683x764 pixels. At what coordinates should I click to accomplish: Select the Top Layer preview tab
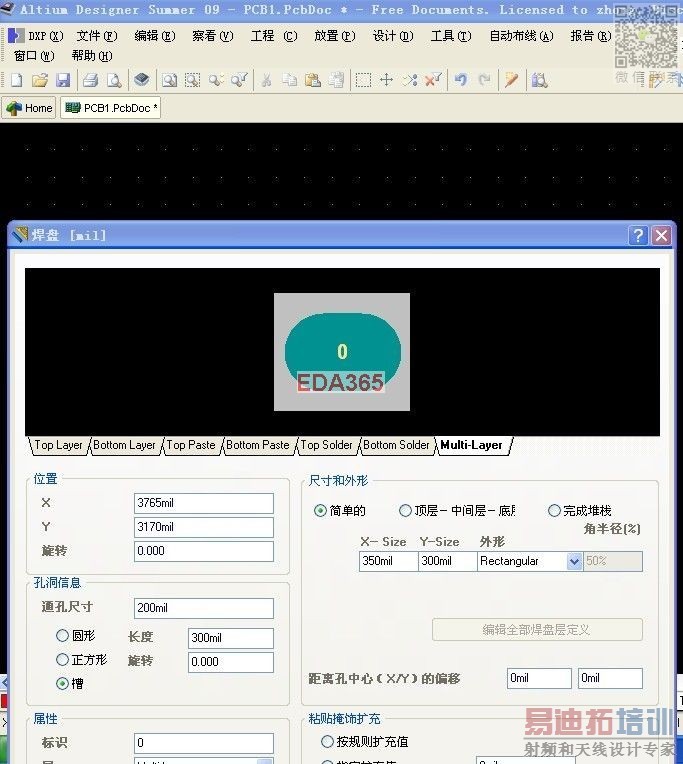point(58,445)
